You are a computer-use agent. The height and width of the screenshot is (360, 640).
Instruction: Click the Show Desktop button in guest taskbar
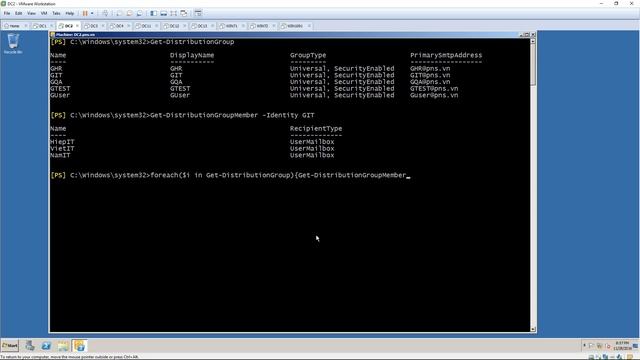point(636,346)
